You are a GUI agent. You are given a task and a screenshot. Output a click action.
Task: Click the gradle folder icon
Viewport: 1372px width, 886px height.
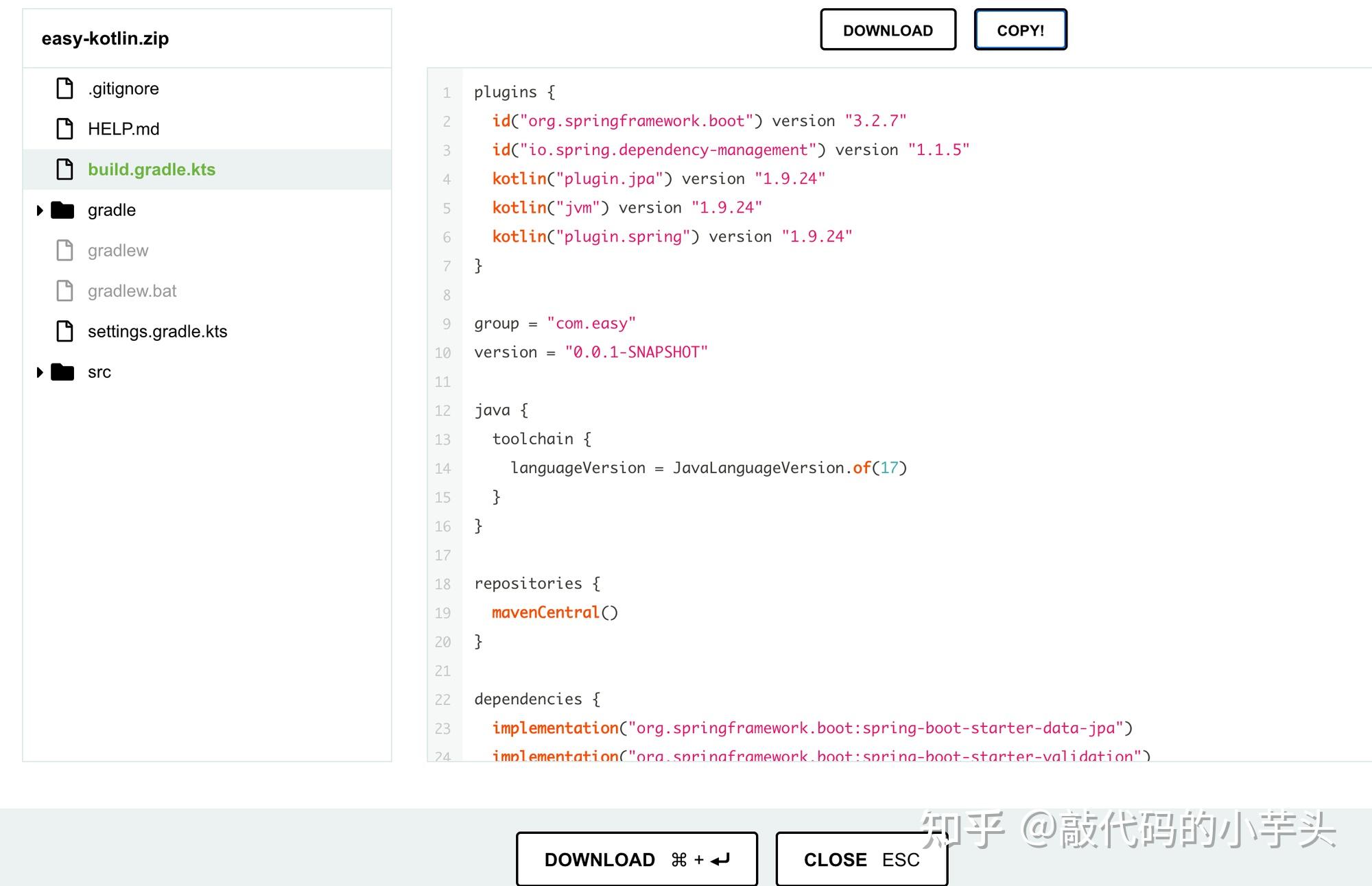62,210
